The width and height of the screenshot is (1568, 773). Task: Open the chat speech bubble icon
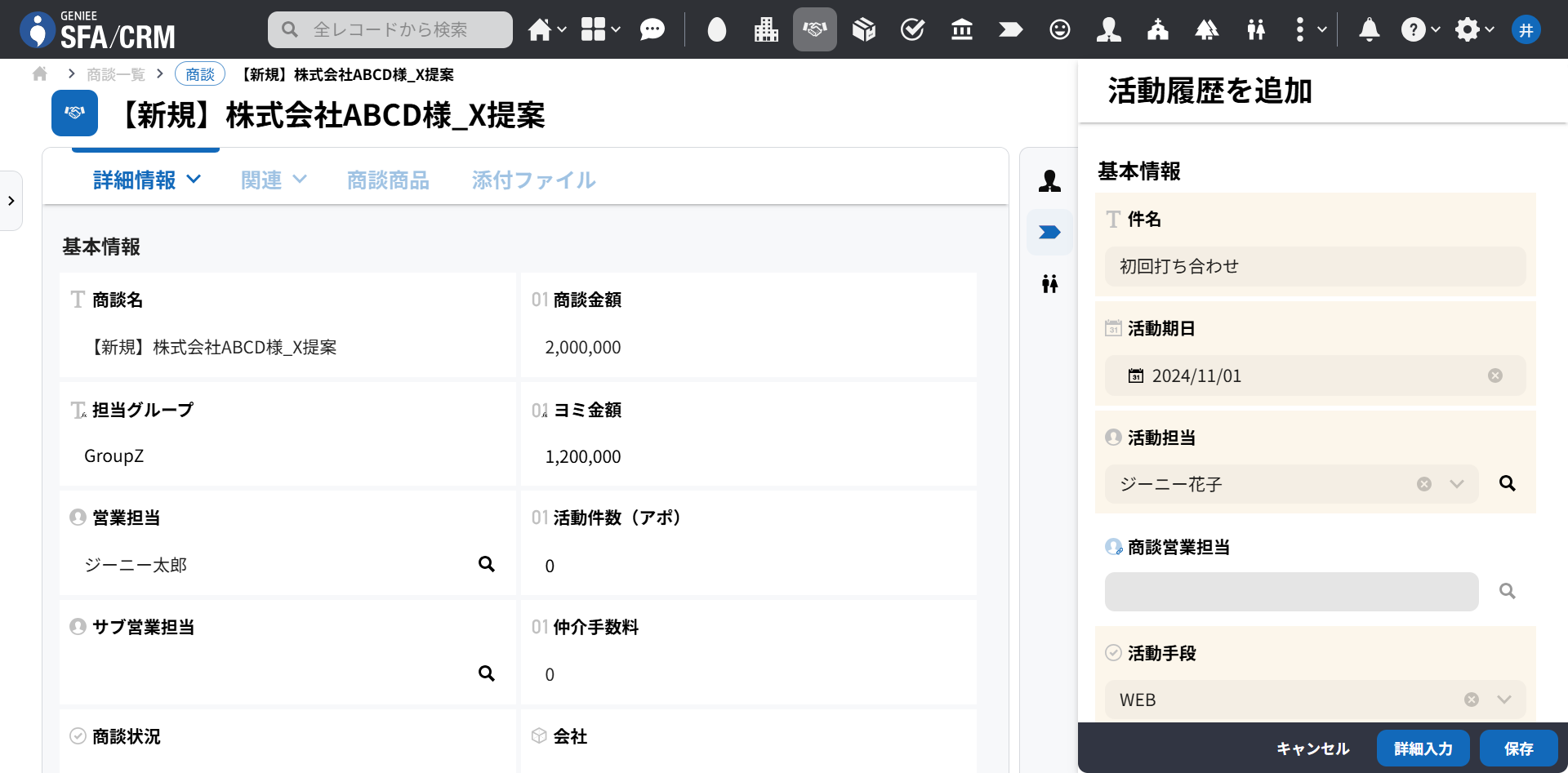[x=652, y=30]
